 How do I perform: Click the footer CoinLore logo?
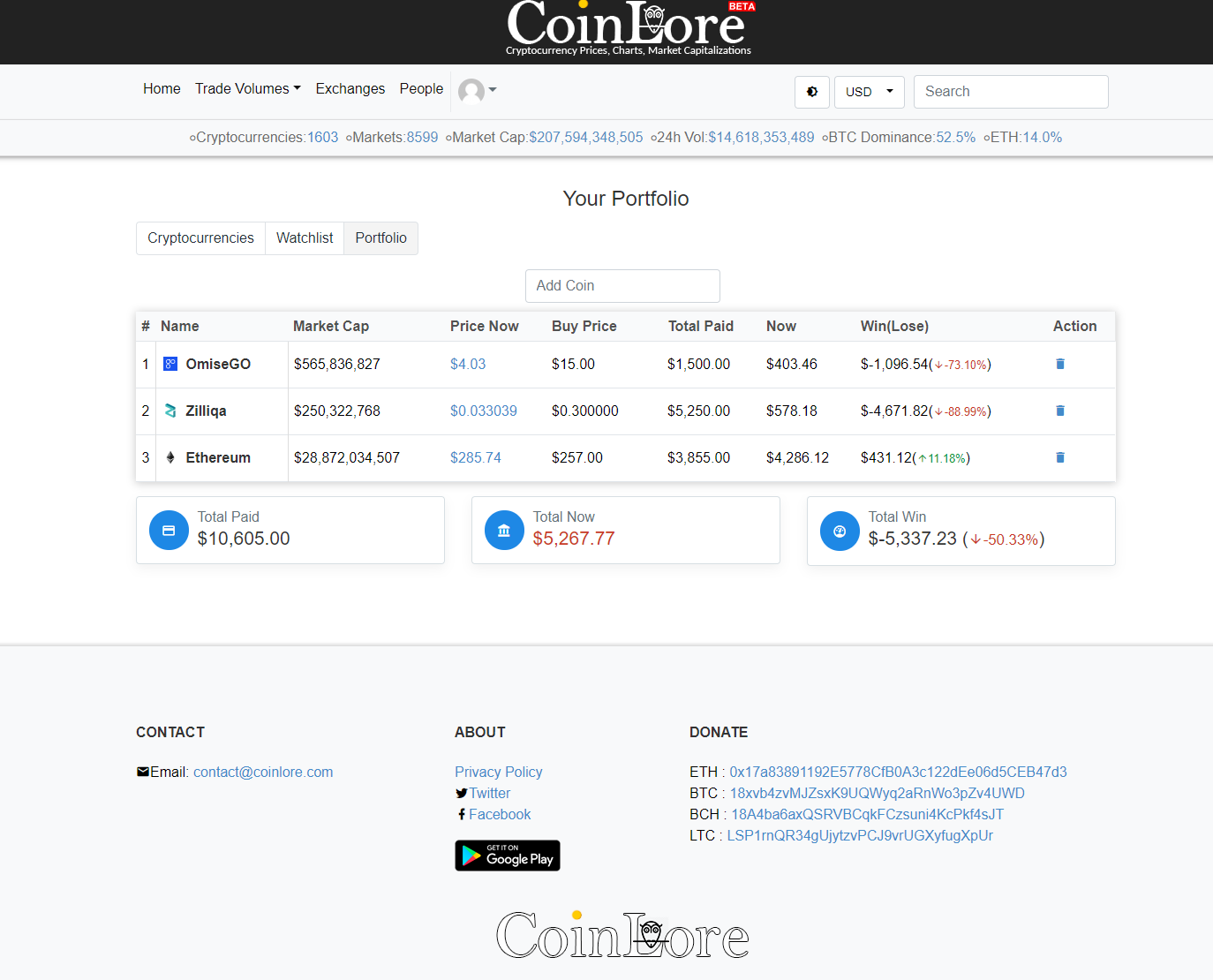pos(622,936)
